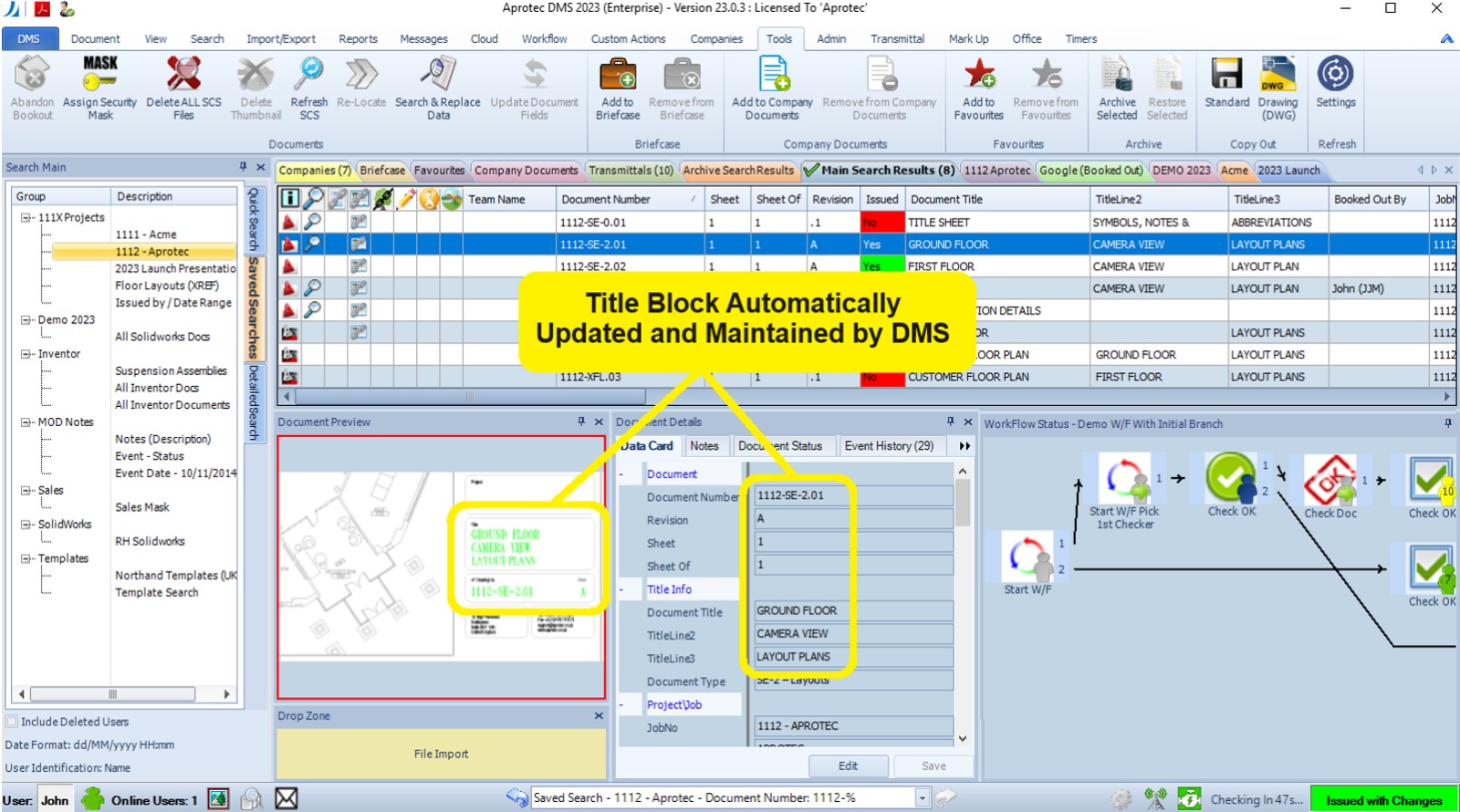Click the Document Number field 1112-SE-2.01
Viewport: 1460px width, 812px height.
[x=853, y=495]
